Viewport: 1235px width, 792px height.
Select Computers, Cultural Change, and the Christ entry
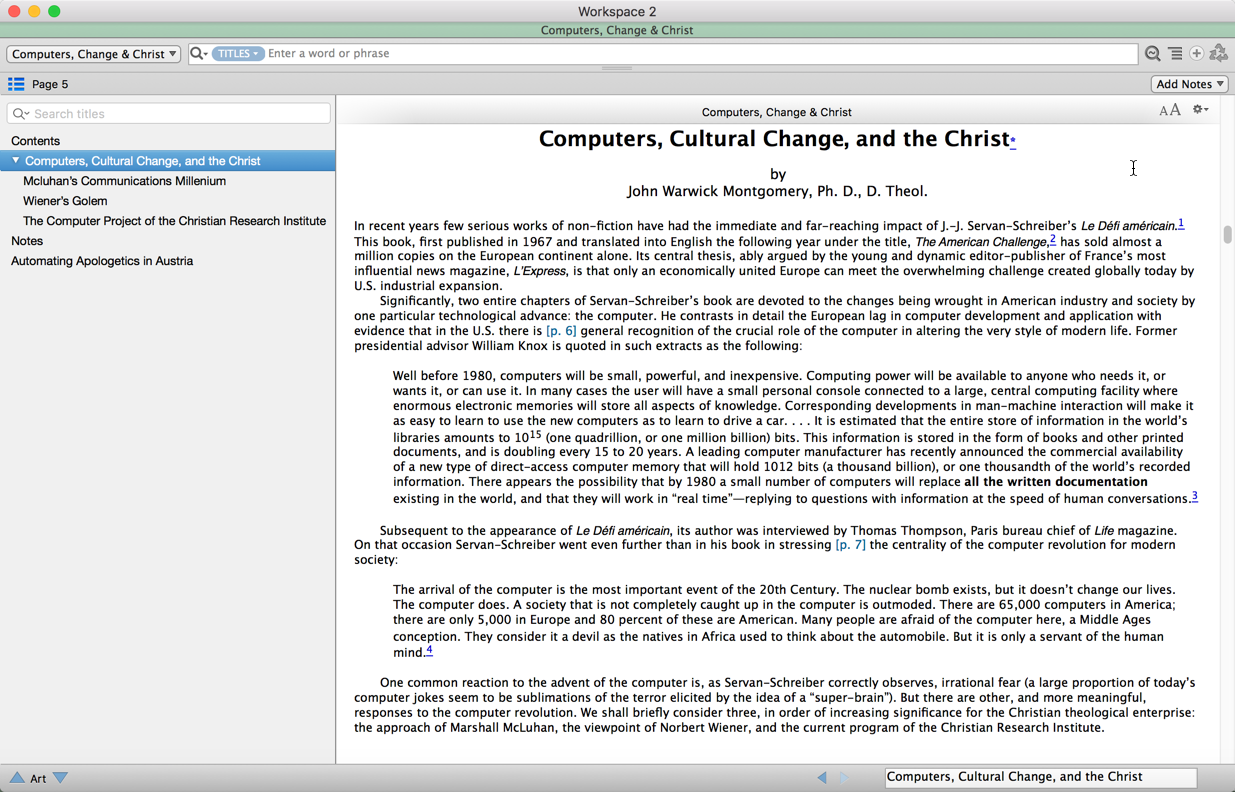168,161
